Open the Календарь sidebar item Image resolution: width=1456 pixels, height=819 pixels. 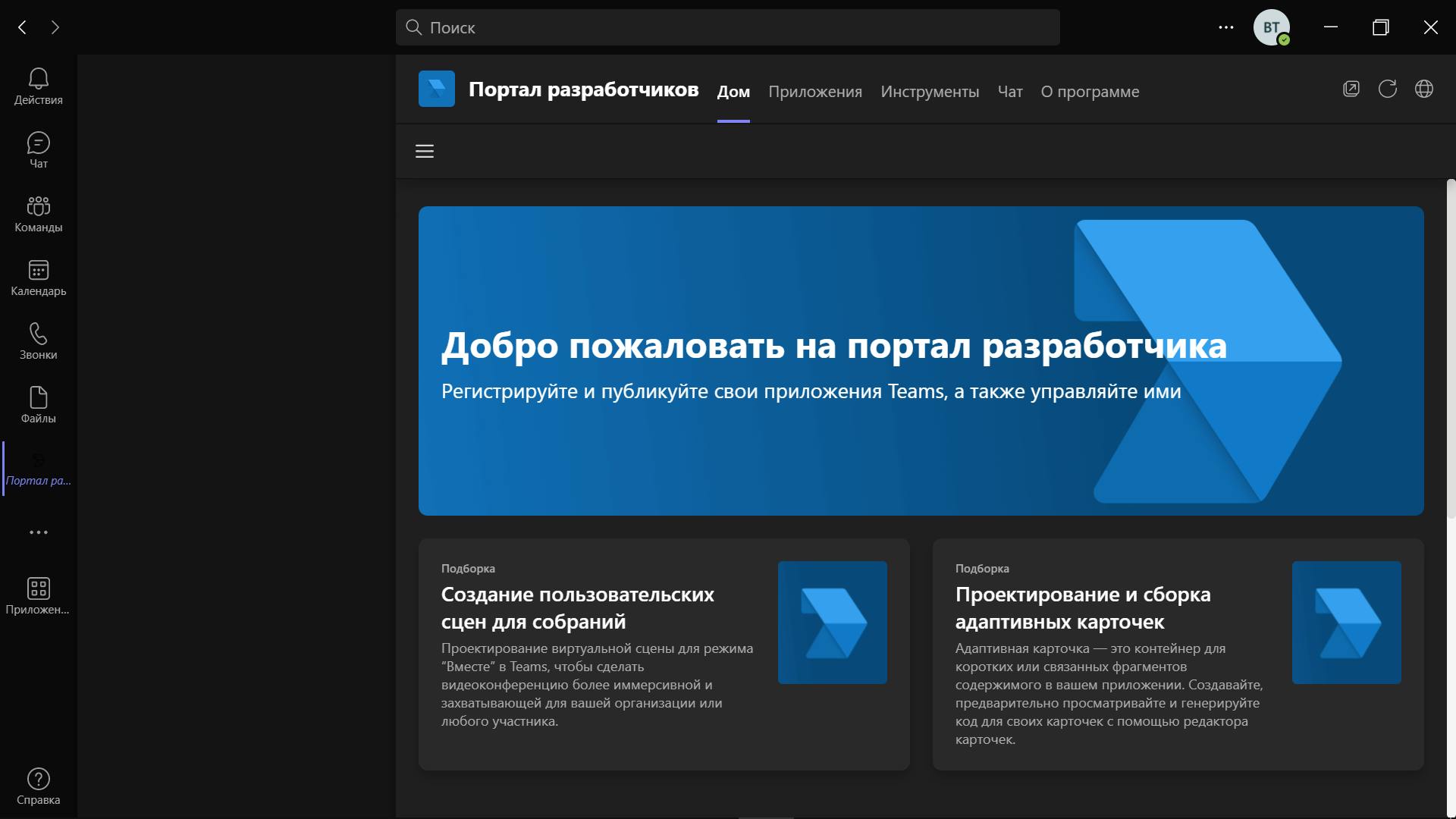pyautogui.click(x=38, y=278)
